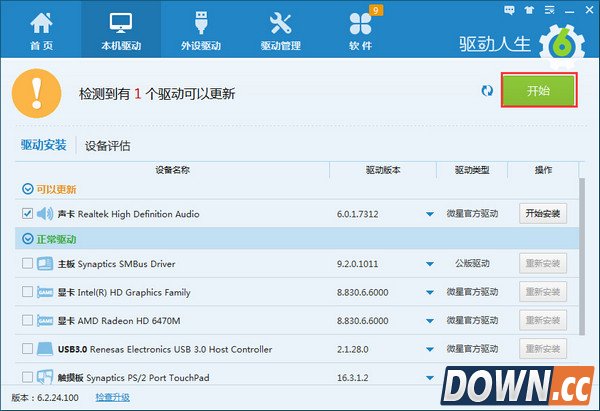This screenshot has width=600, height=411.
Task: Click the orange exclamation warning icon
Action: (x=37, y=93)
